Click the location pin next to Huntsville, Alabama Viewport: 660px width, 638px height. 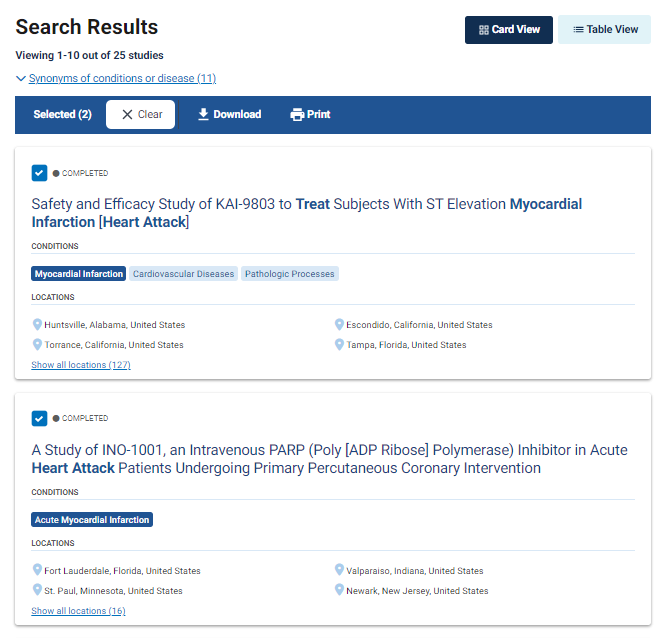point(37,325)
